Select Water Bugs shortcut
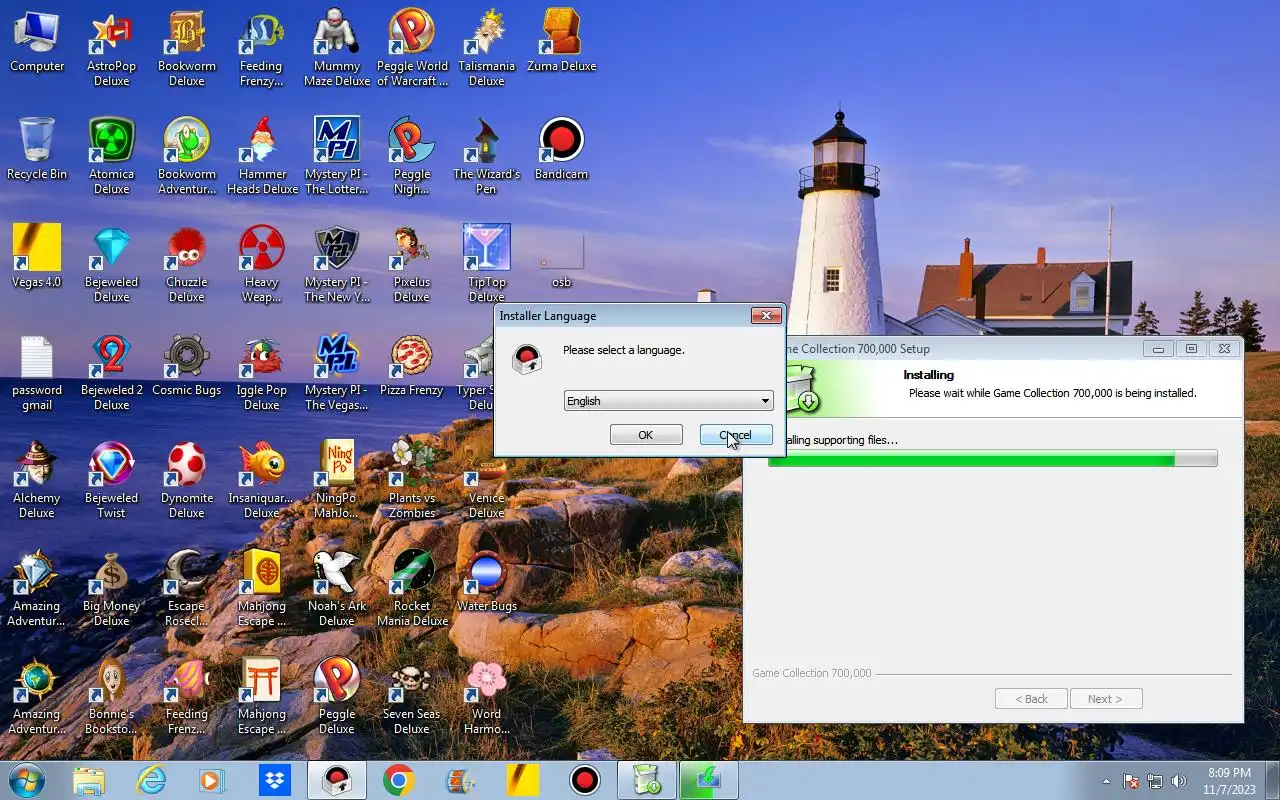The image size is (1280, 800). [486, 582]
